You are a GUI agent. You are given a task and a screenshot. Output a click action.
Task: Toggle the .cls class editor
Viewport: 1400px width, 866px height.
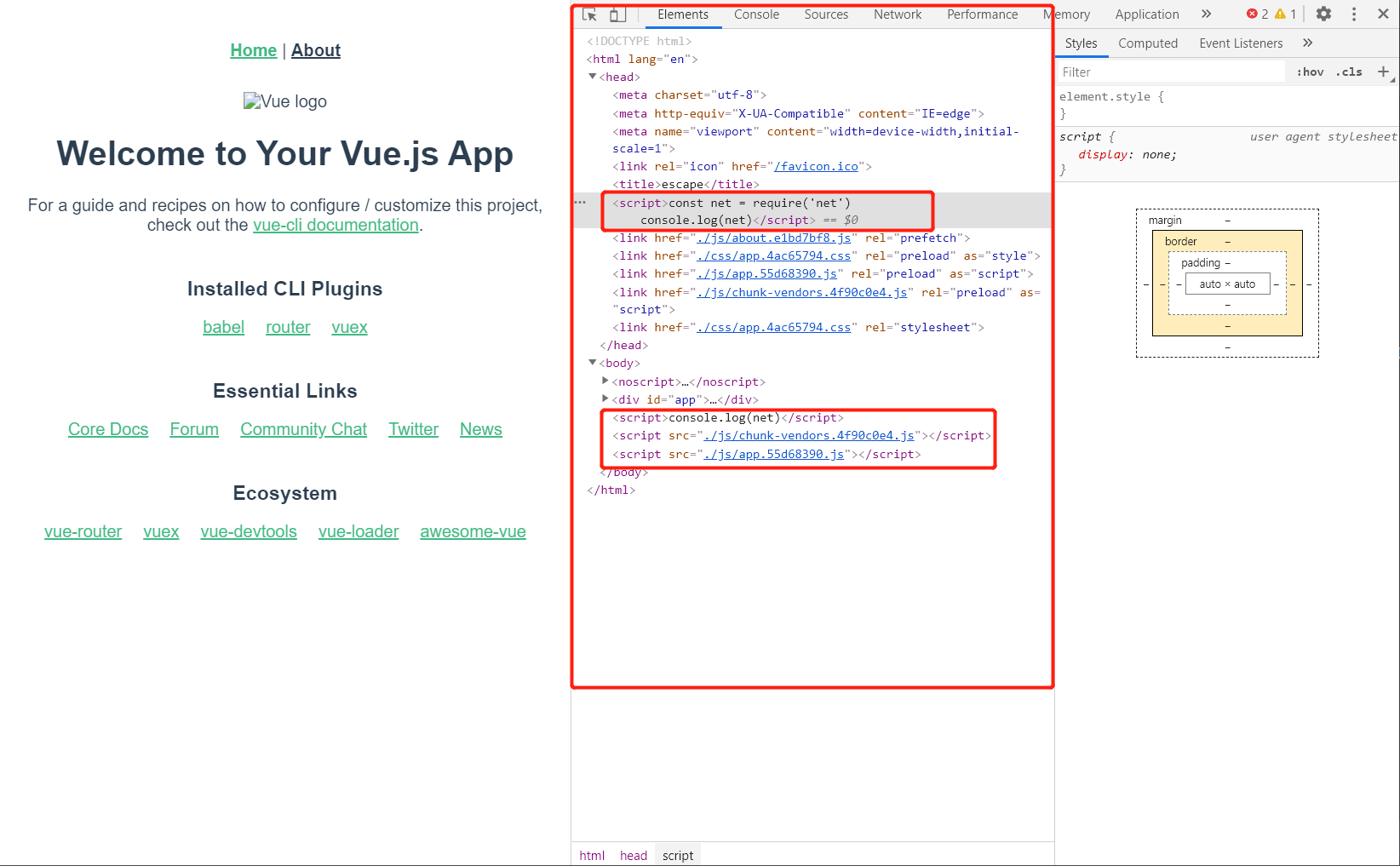coord(1349,72)
